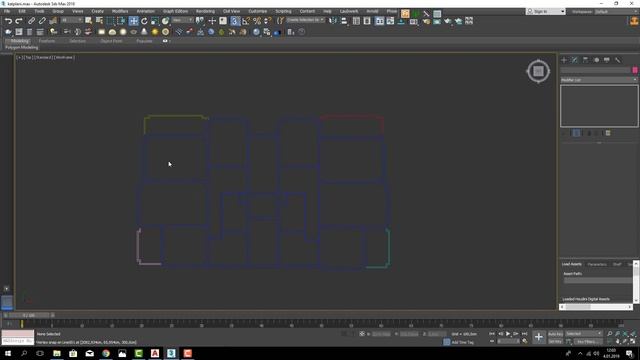This screenshot has height=360, width=640.
Task: Open the Selected key mode dropdown
Action: pyautogui.click(x=584, y=333)
